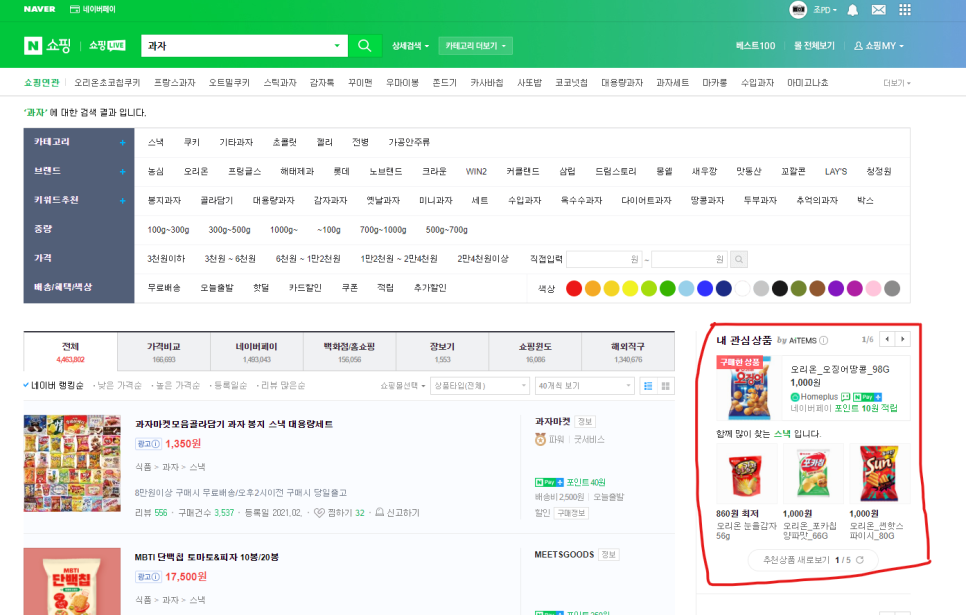This screenshot has width=966, height=615.
Task: Toggle 카드할인 filter
Action: coord(306,288)
